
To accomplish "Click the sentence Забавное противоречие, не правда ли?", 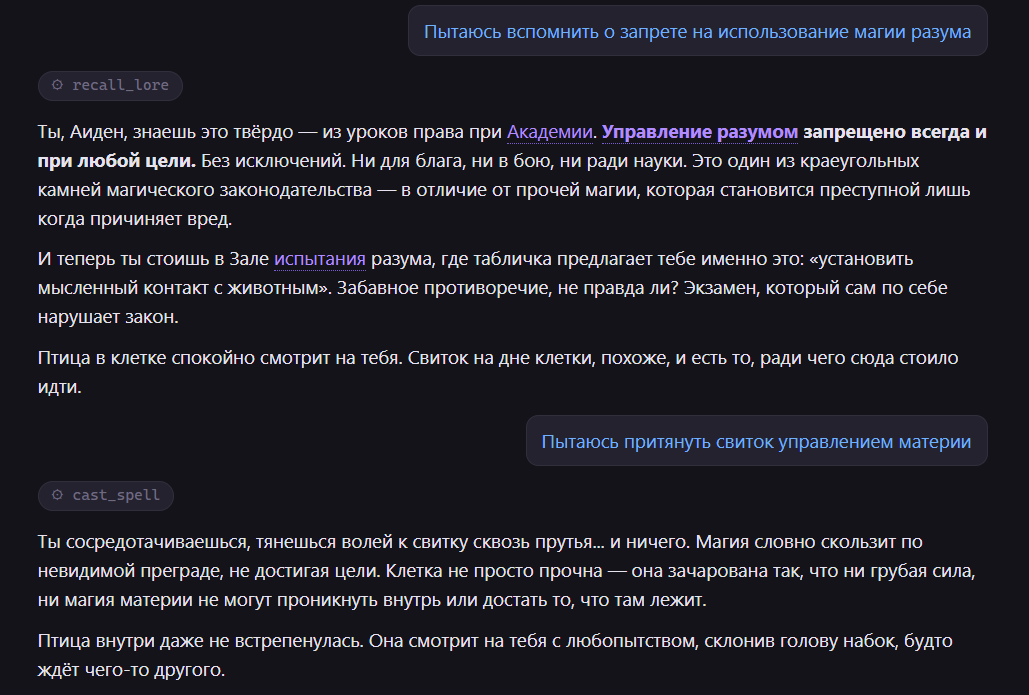I will click(507, 288).
